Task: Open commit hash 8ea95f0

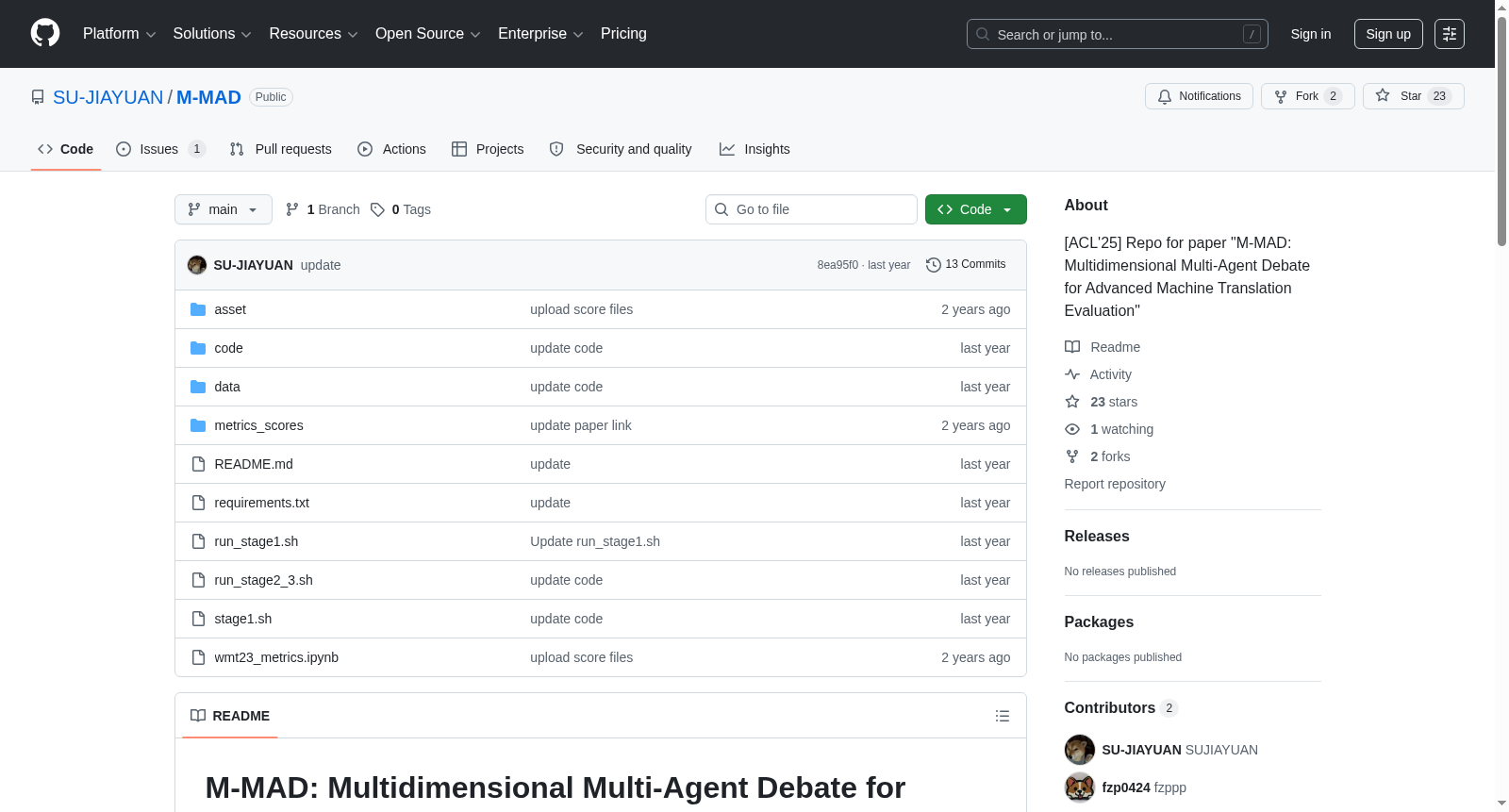Action: click(x=837, y=265)
